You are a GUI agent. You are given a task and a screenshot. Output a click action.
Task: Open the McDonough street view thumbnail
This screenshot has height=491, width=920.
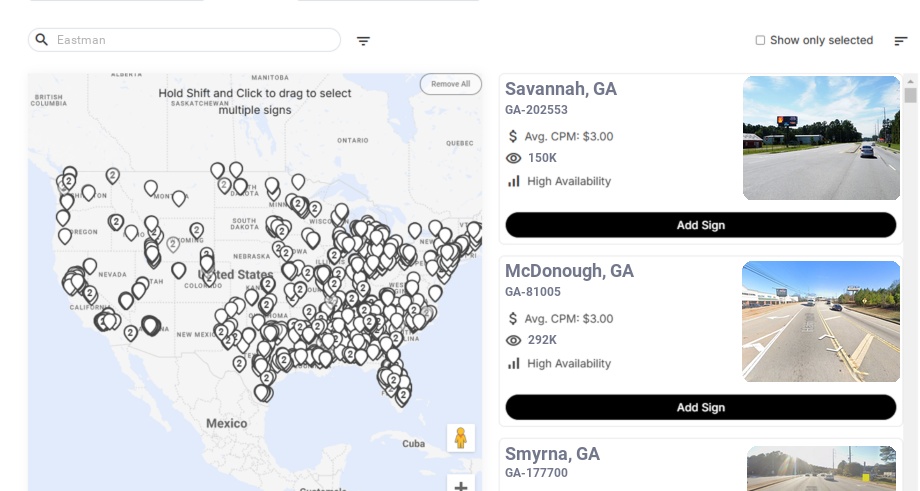pos(821,321)
